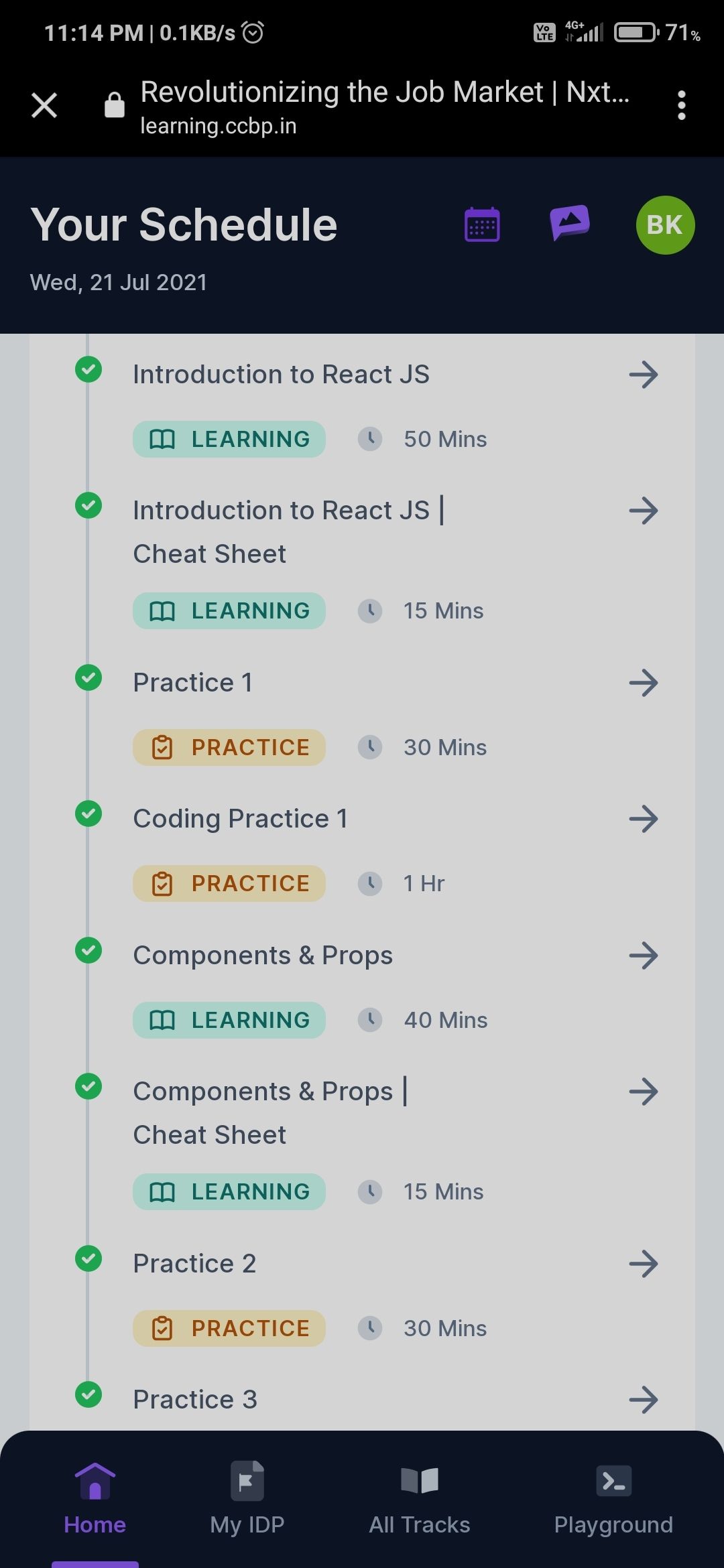Screen dimensions: 724x1568
Task: Open the BK profile avatar
Action: click(665, 225)
